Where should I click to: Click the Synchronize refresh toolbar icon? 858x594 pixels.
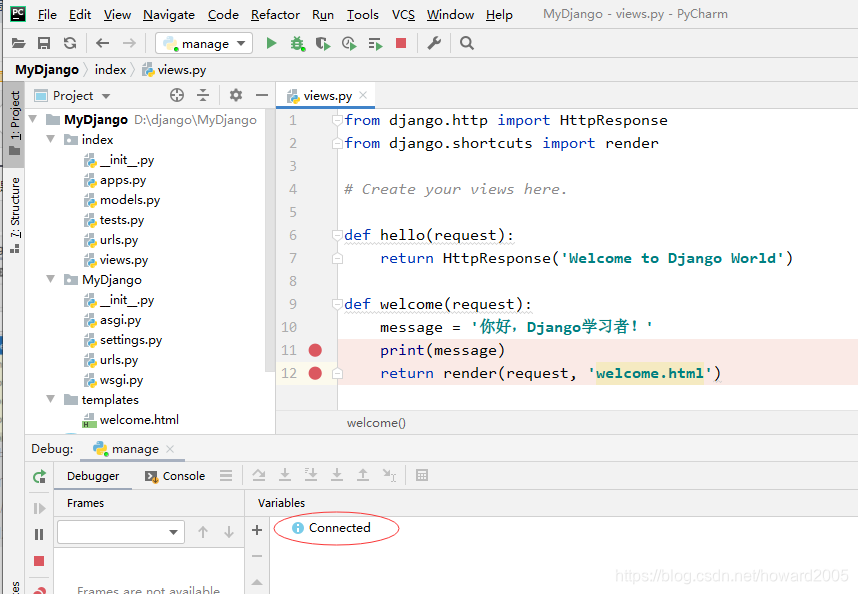pyautogui.click(x=70, y=43)
